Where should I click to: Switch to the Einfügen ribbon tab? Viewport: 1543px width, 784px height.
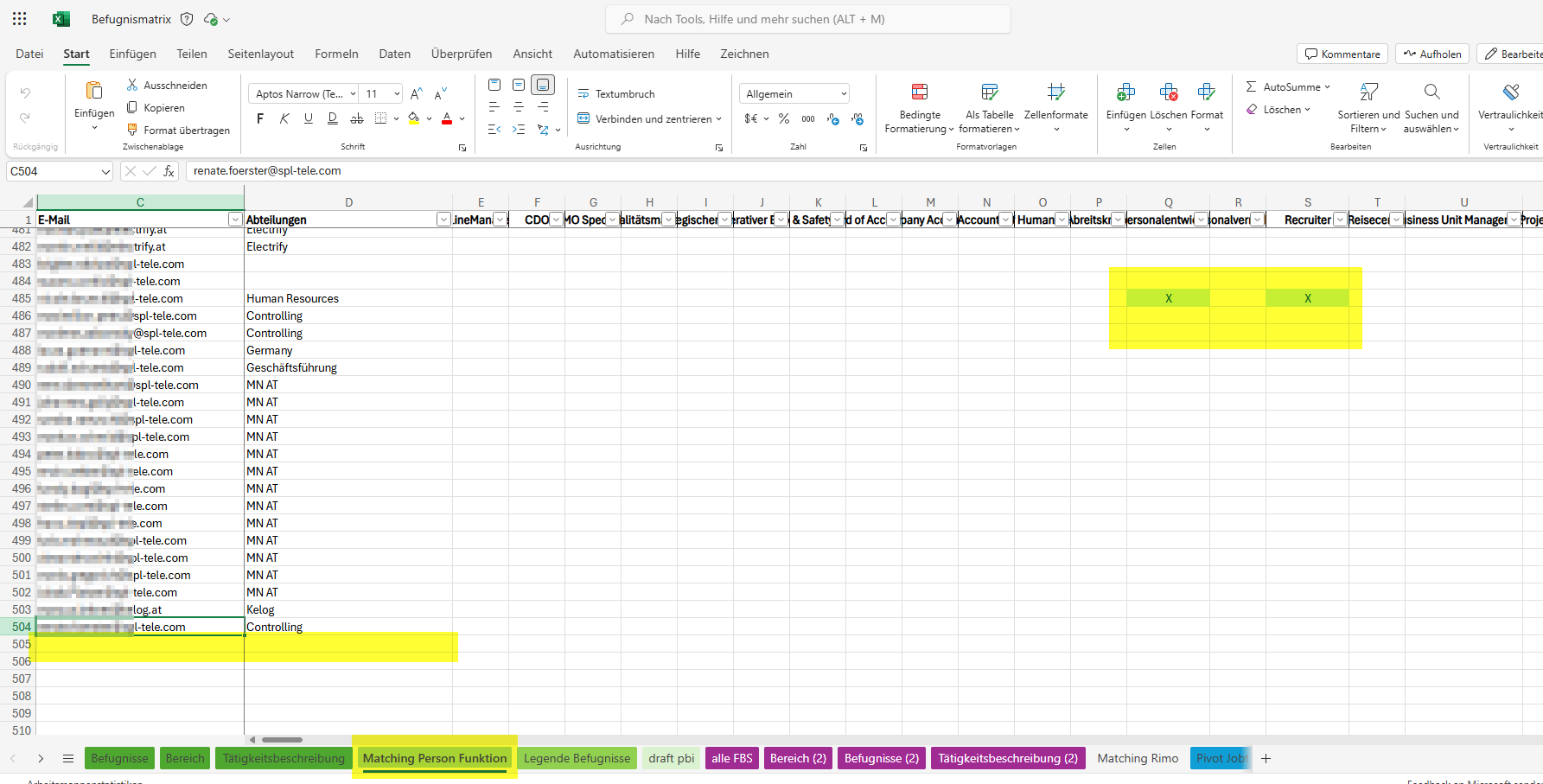point(133,54)
